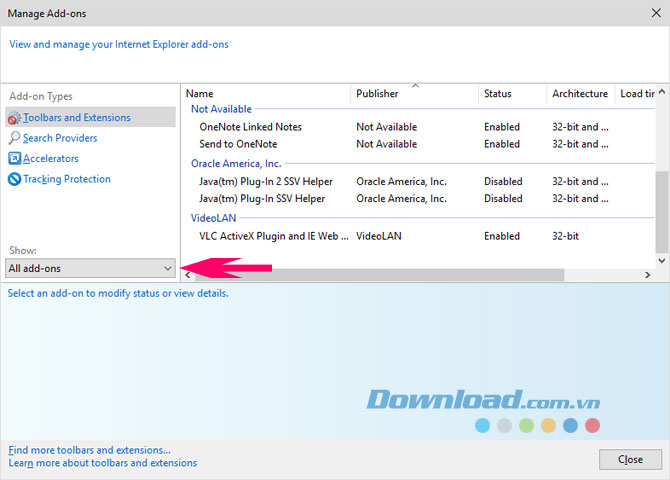Close the Manage Add-ons window with X

(x=656, y=13)
